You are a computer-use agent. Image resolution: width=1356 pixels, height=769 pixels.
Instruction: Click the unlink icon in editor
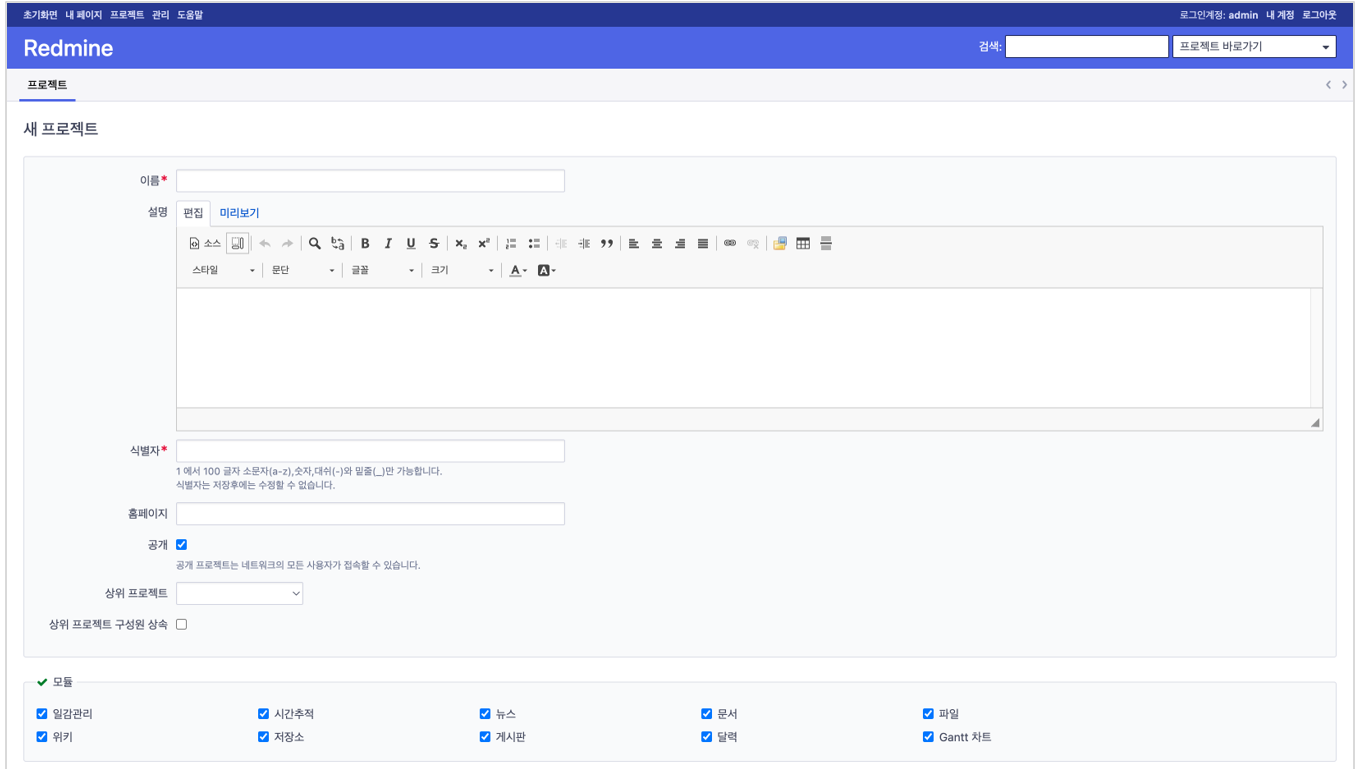tap(753, 243)
